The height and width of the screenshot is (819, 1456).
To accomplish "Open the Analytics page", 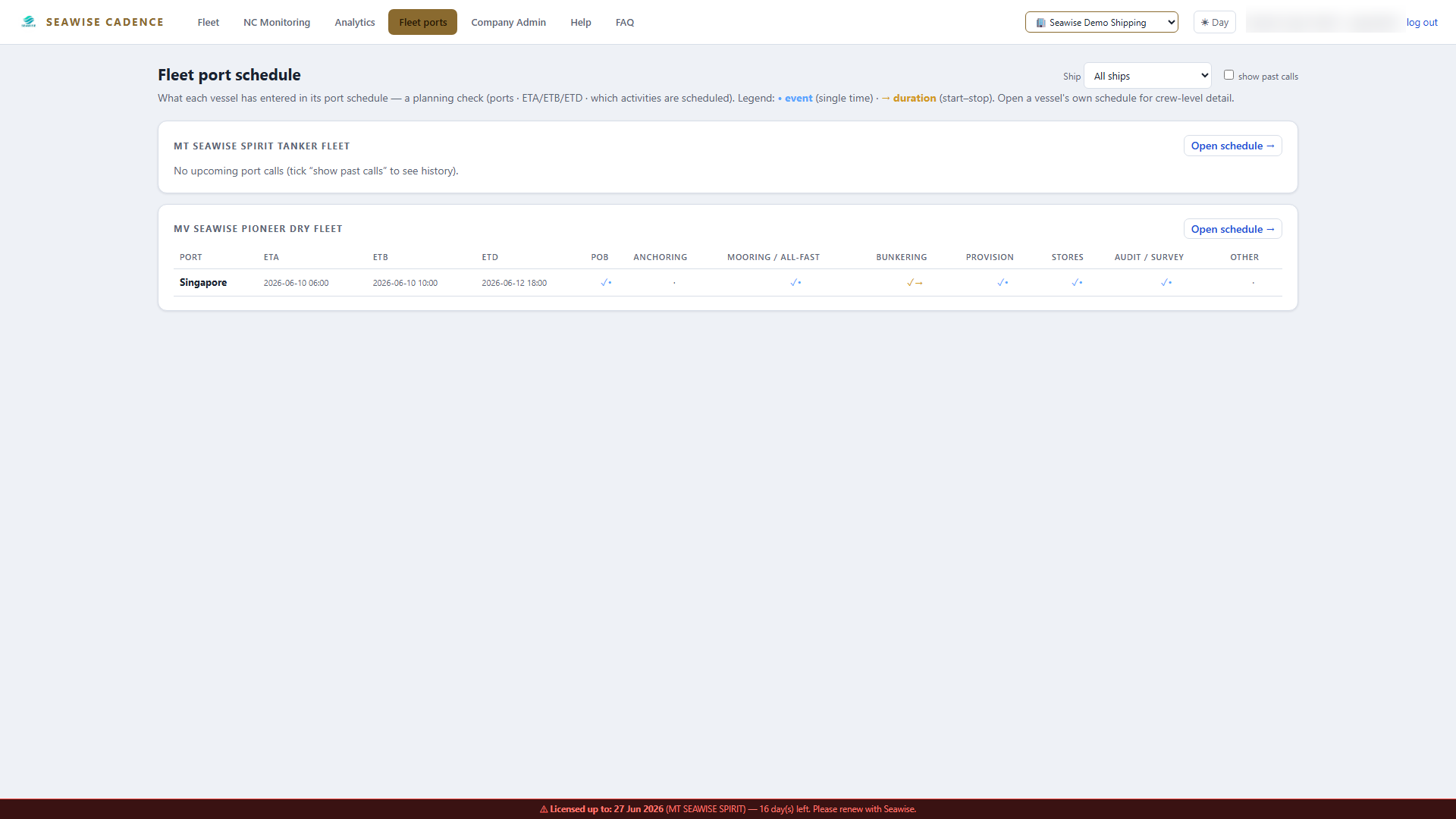I will (355, 22).
